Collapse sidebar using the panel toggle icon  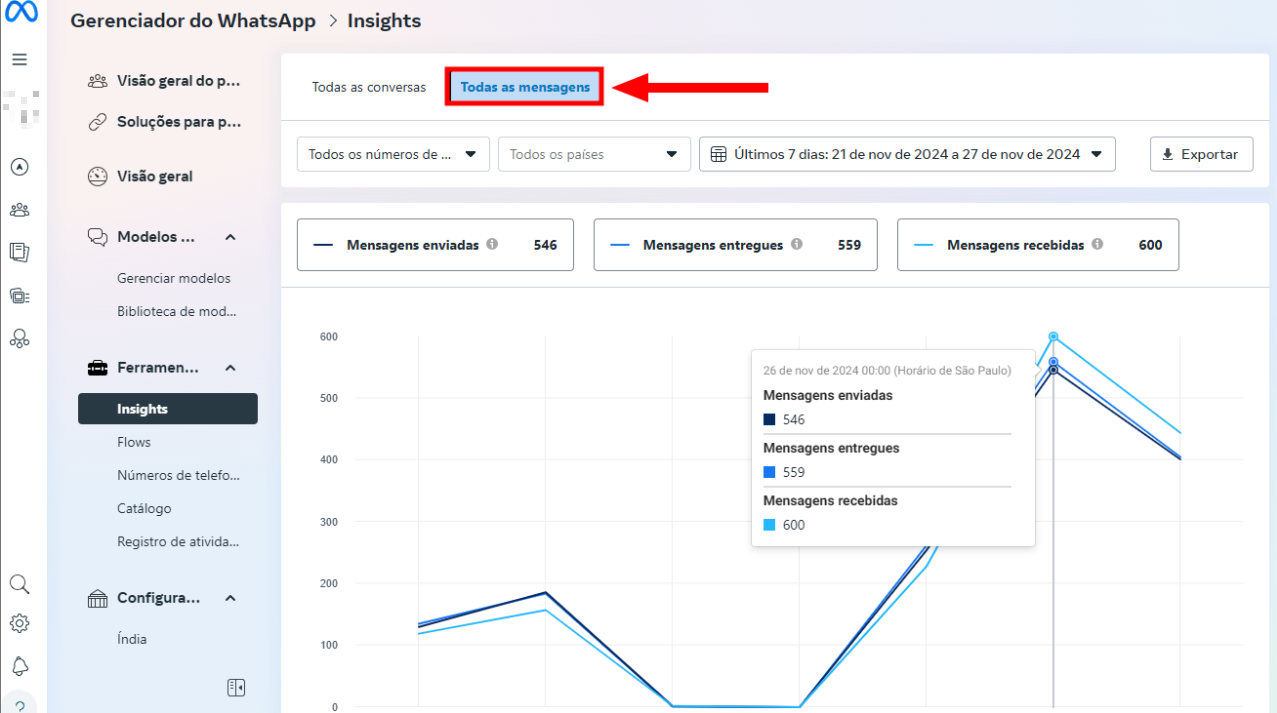click(236, 687)
